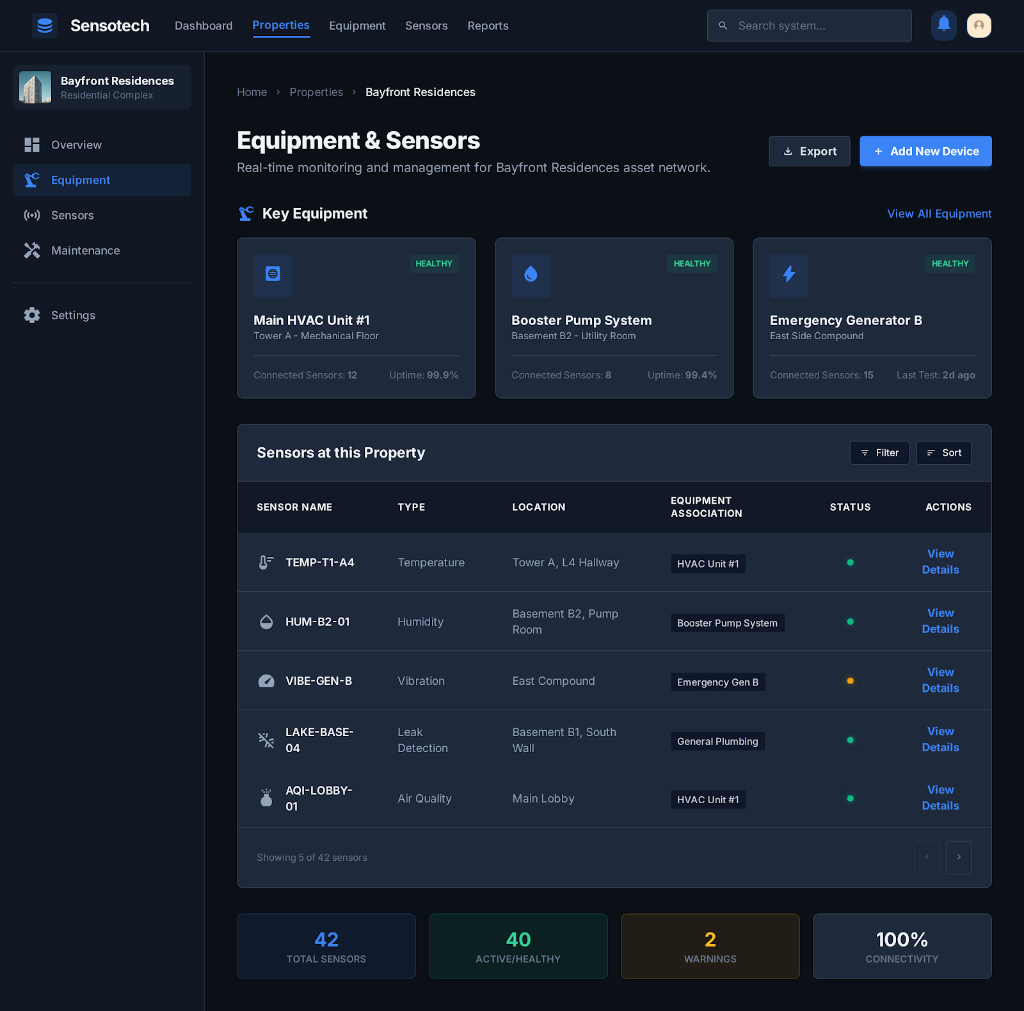Screen dimensions: 1024x1011
Task: Click Properties in the breadcrumb
Action: tap(316, 92)
